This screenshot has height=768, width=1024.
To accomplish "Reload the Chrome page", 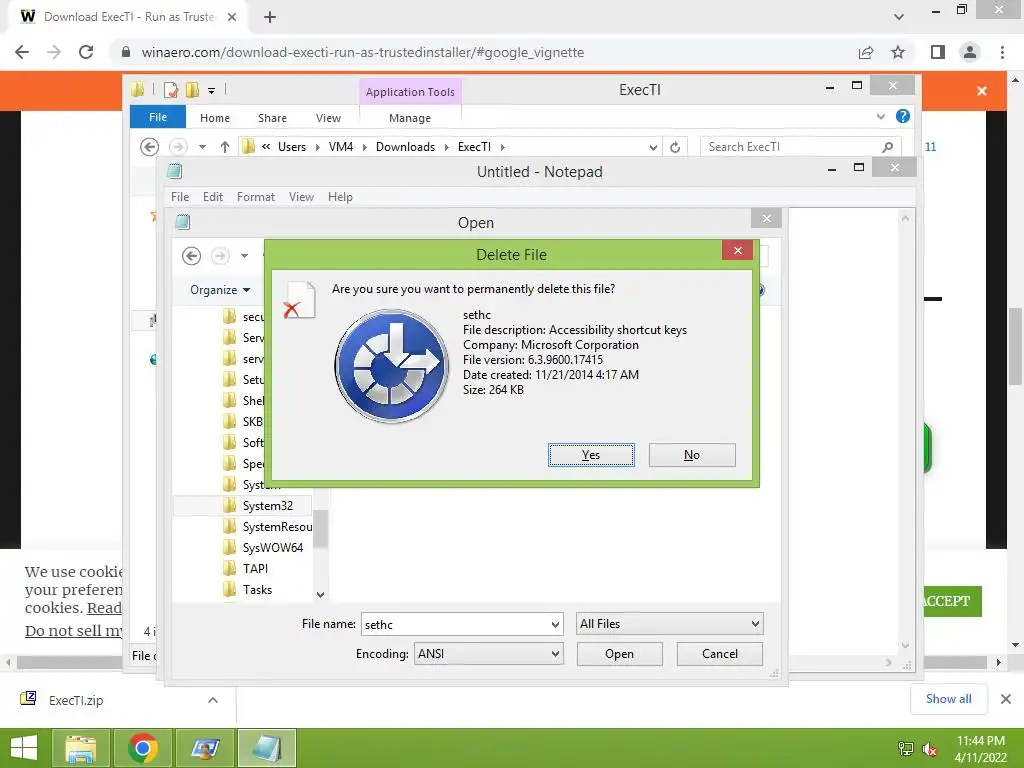I will coord(86,52).
